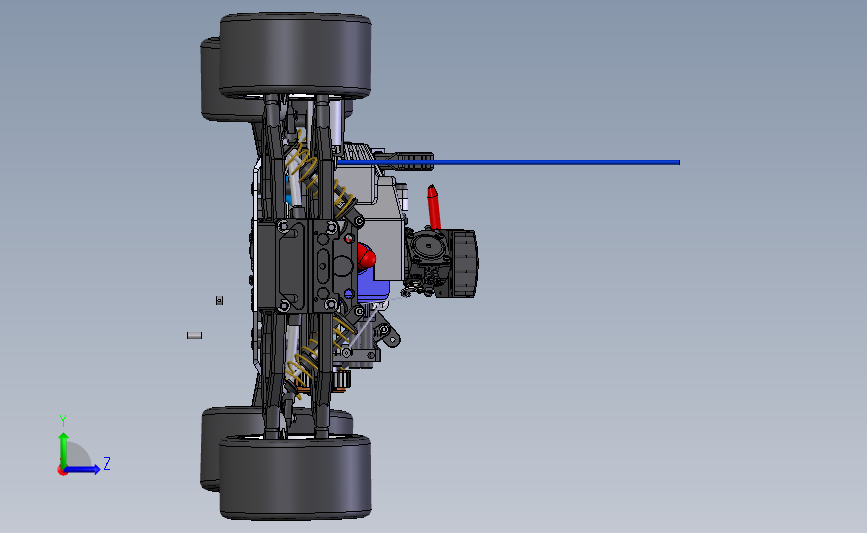
Task: Select the red pointed pin above carburetor
Action: click(434, 207)
